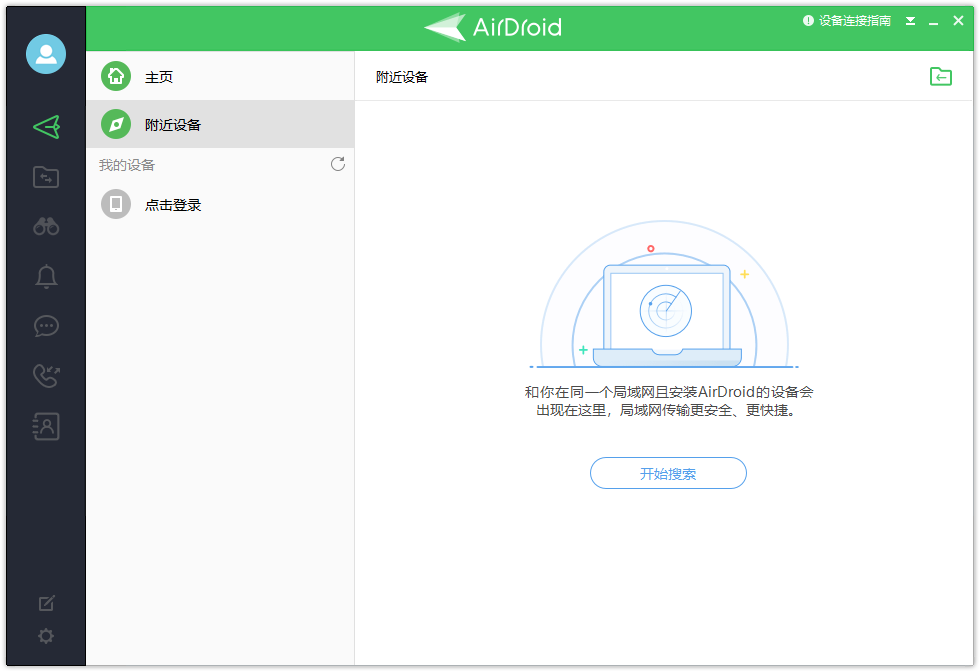Open the user profile avatar
The height and width of the screenshot is (672, 980).
pos(46,54)
